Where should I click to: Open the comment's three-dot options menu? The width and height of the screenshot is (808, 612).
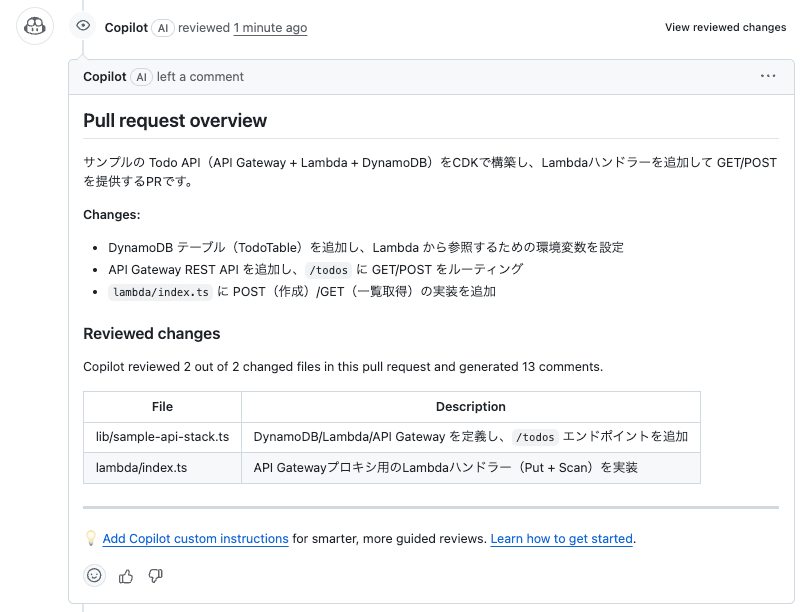tap(768, 76)
